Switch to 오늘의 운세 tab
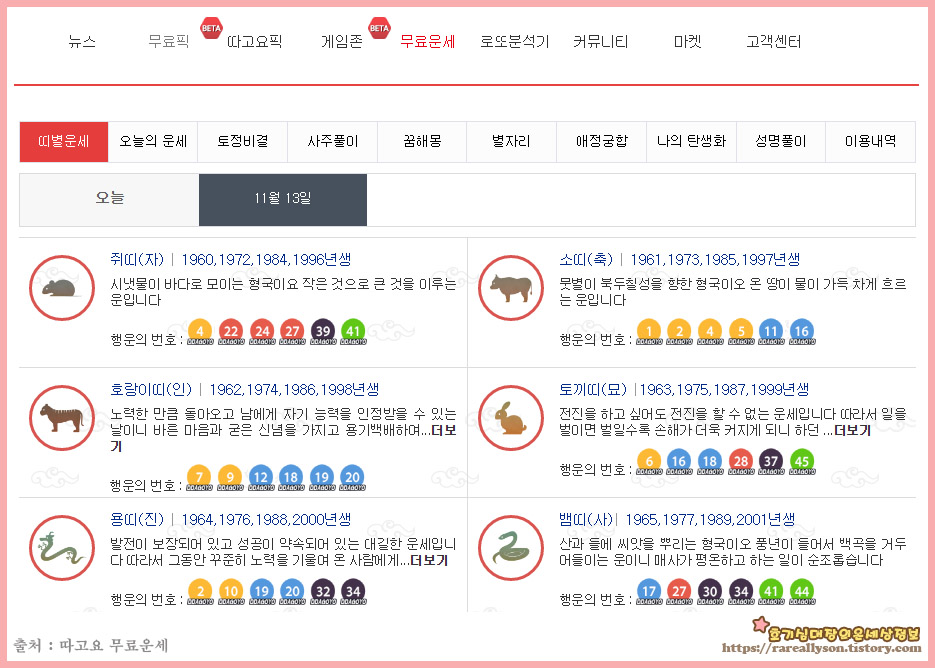Viewport: 935px width, 668px height. 153,141
